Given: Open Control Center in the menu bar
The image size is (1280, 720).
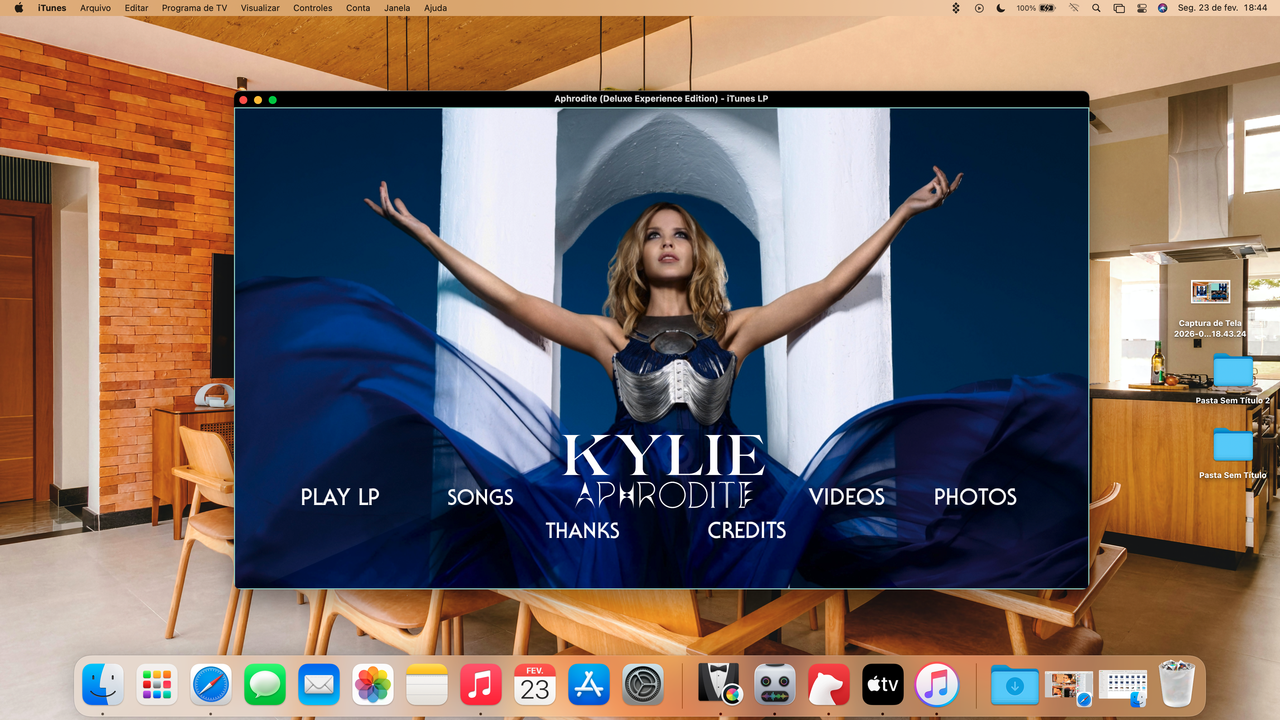Looking at the screenshot, I should (x=1141, y=8).
